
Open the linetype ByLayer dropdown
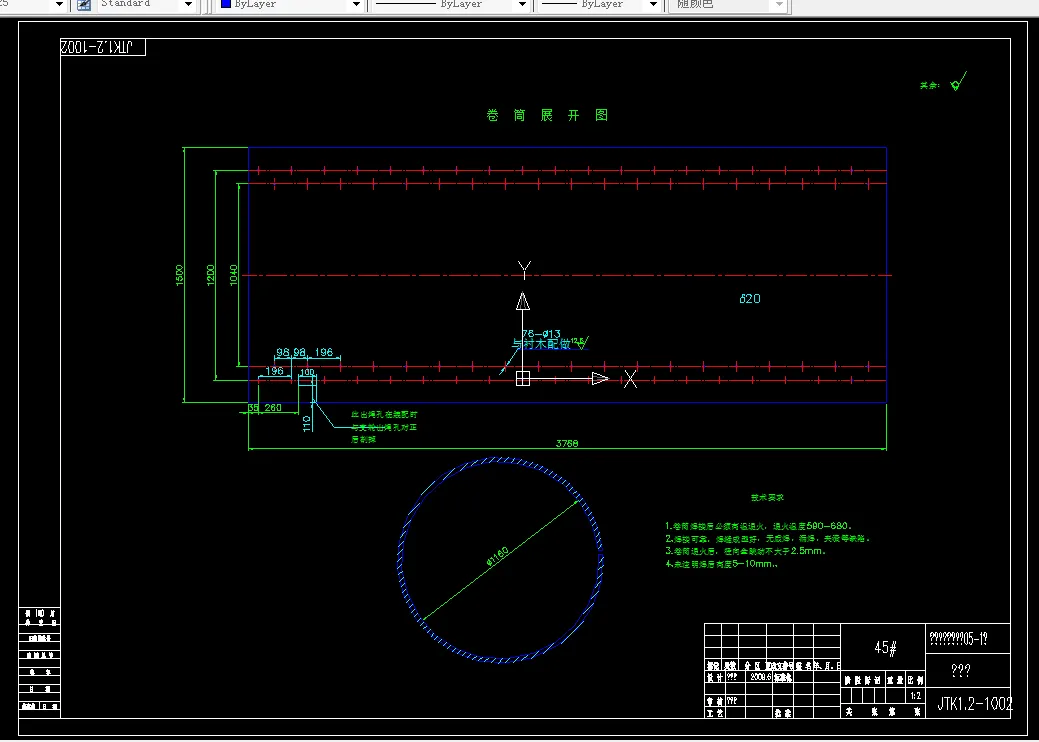click(522, 5)
